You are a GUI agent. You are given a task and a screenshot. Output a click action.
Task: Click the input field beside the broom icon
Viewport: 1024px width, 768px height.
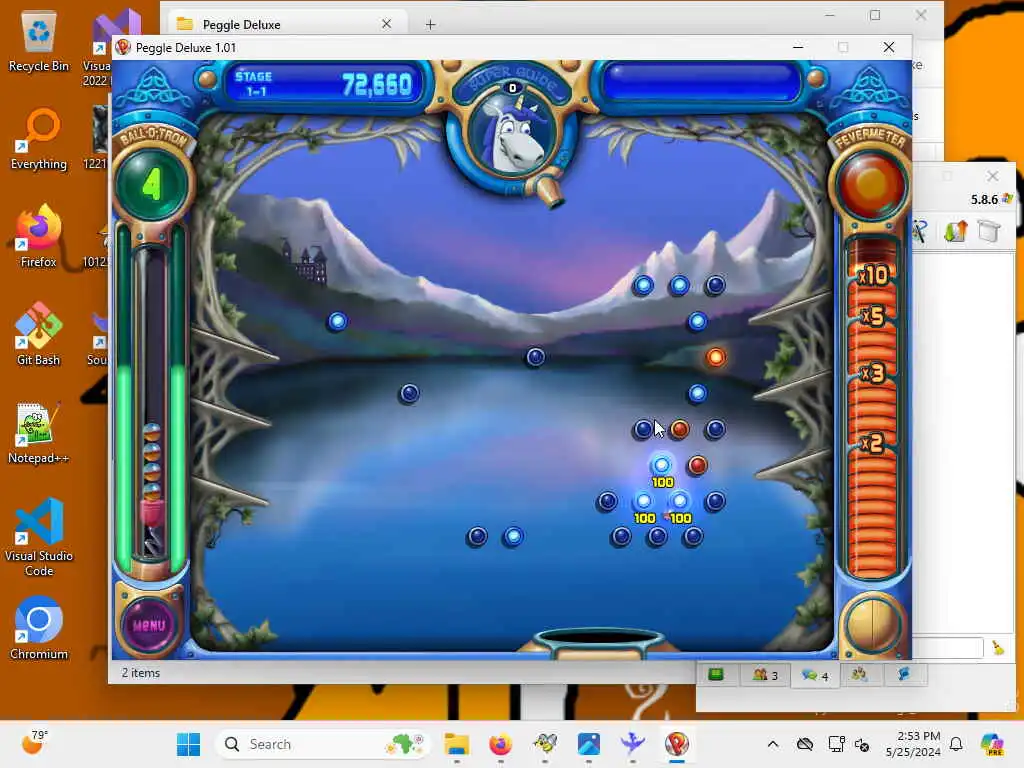coord(947,648)
